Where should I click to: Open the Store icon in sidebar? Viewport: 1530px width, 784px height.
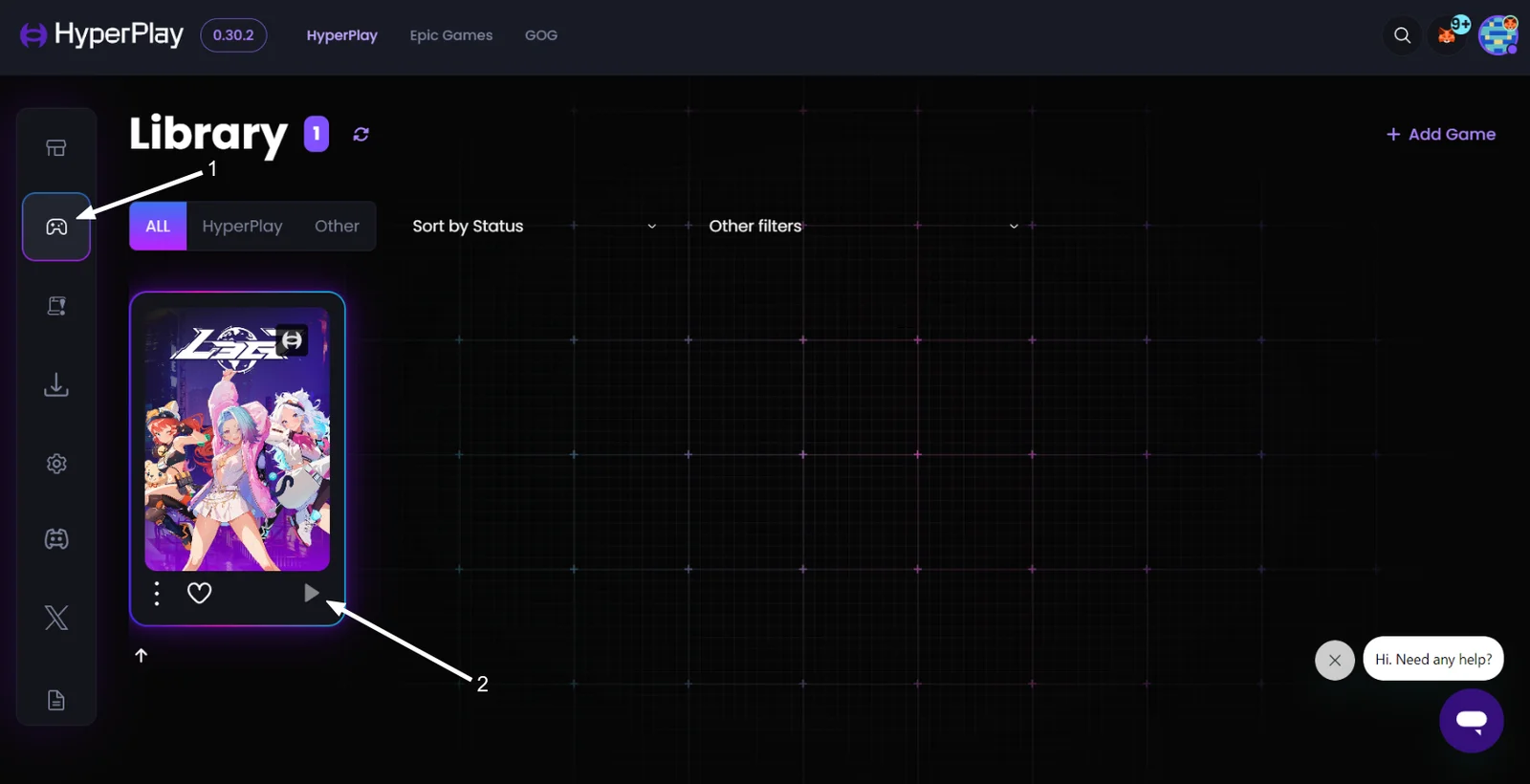click(x=56, y=148)
